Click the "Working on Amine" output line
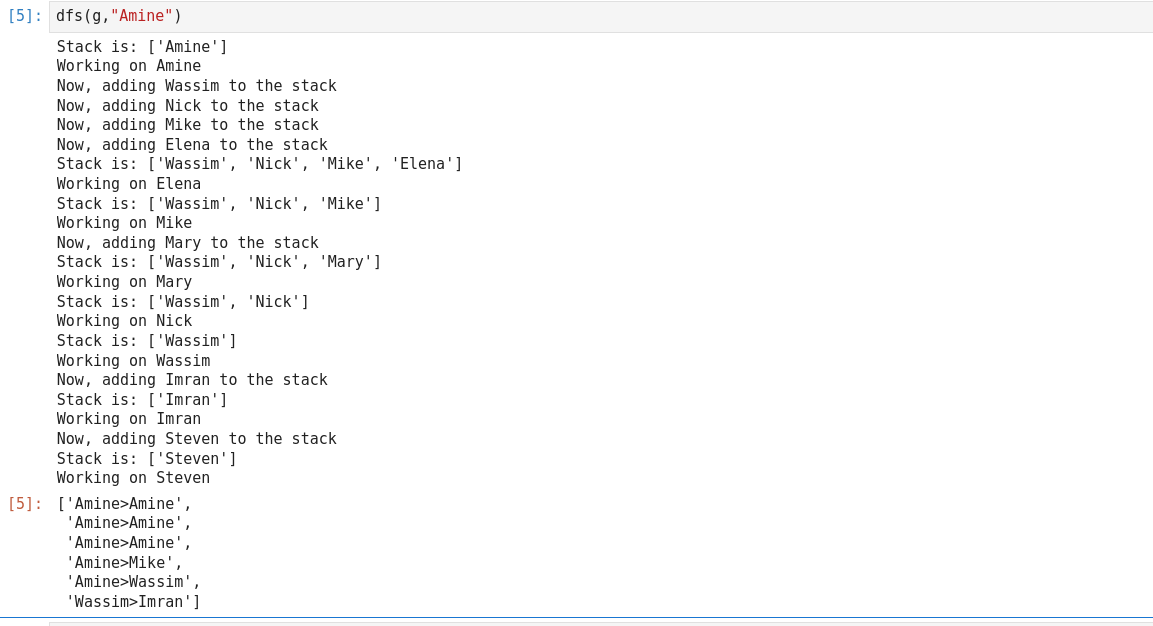 point(129,66)
